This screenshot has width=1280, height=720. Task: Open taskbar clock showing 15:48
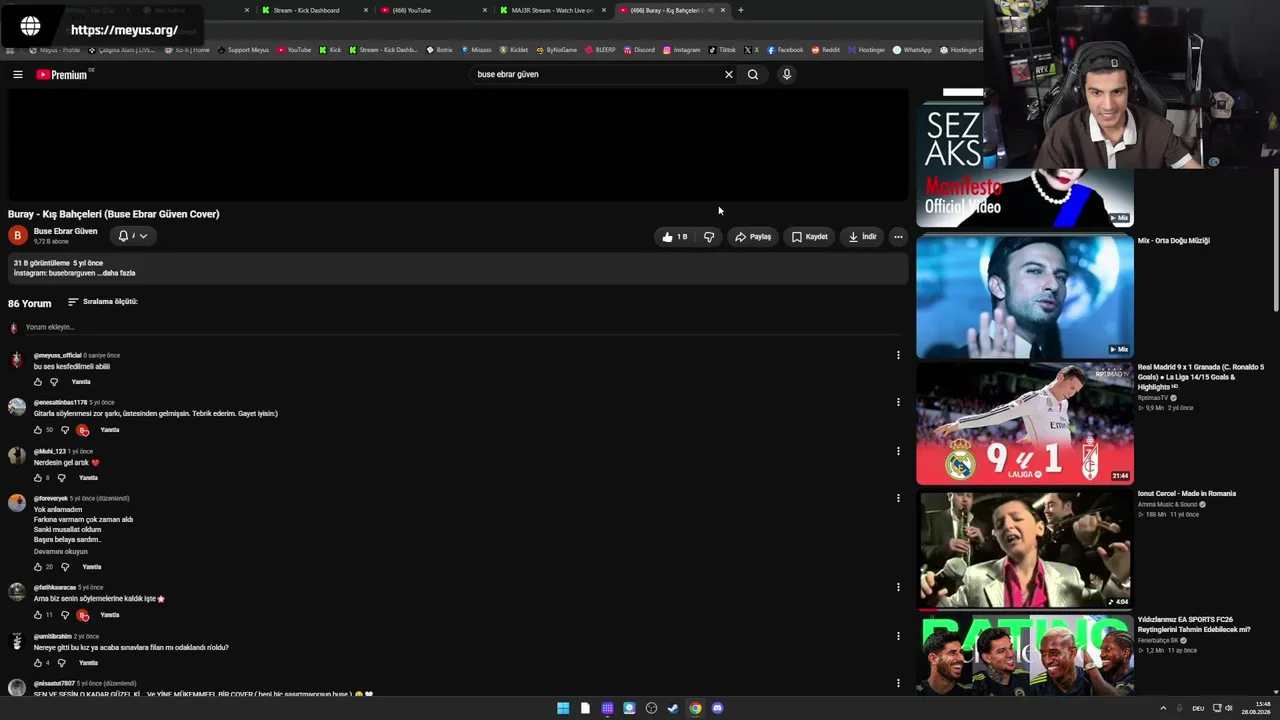(1257, 708)
